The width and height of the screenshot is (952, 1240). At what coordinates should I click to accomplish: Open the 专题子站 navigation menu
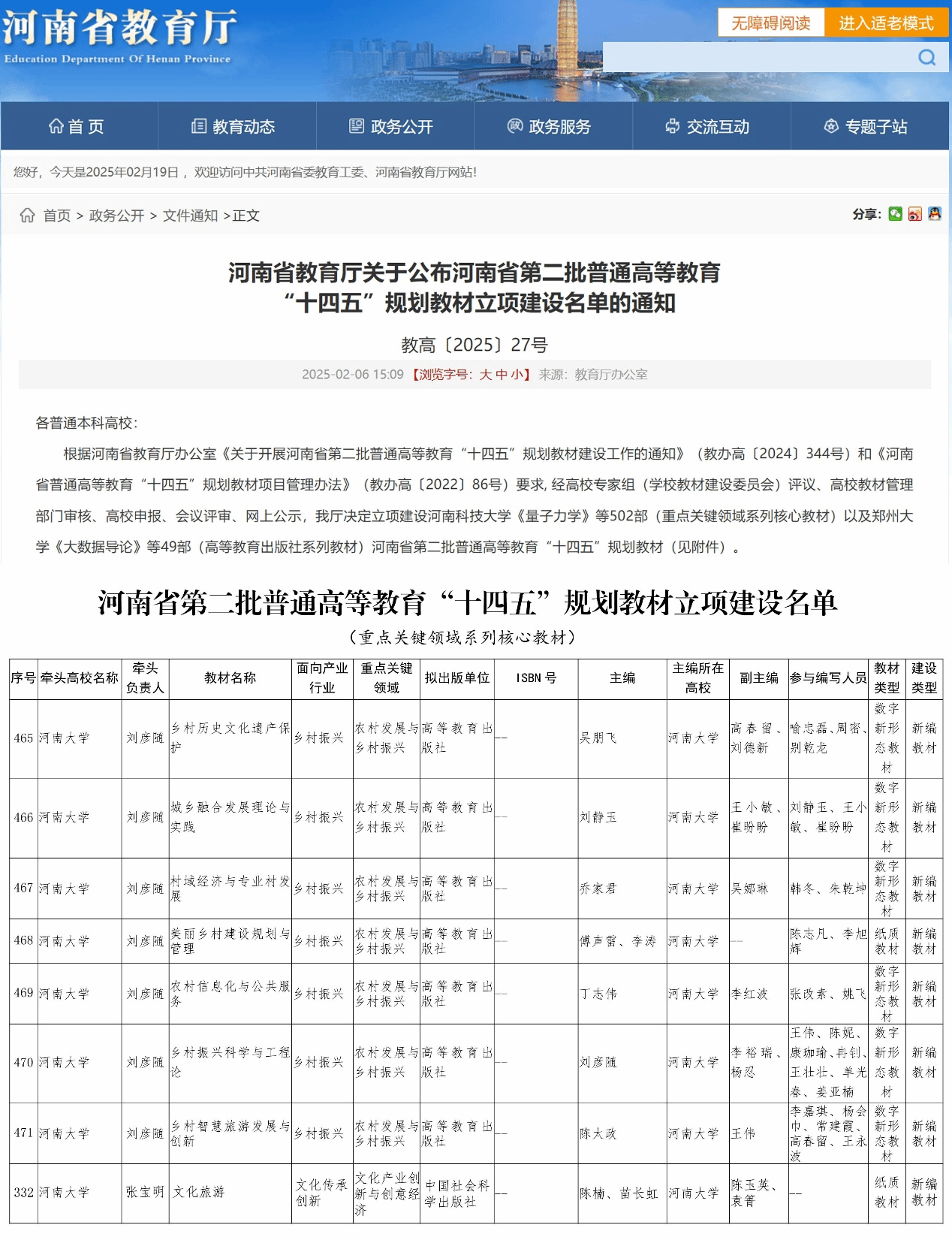point(866,126)
